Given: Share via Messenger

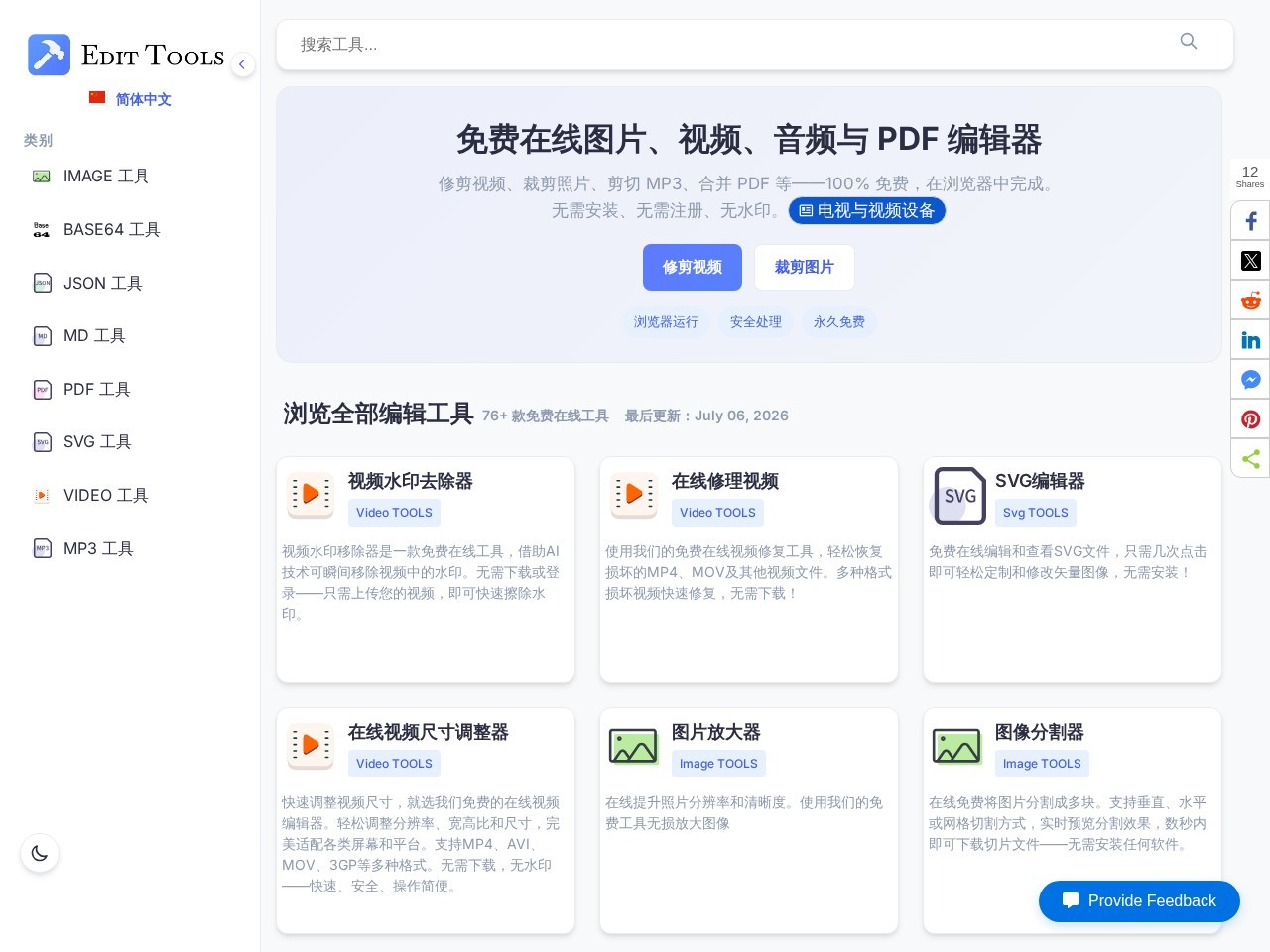Looking at the screenshot, I should point(1251,380).
